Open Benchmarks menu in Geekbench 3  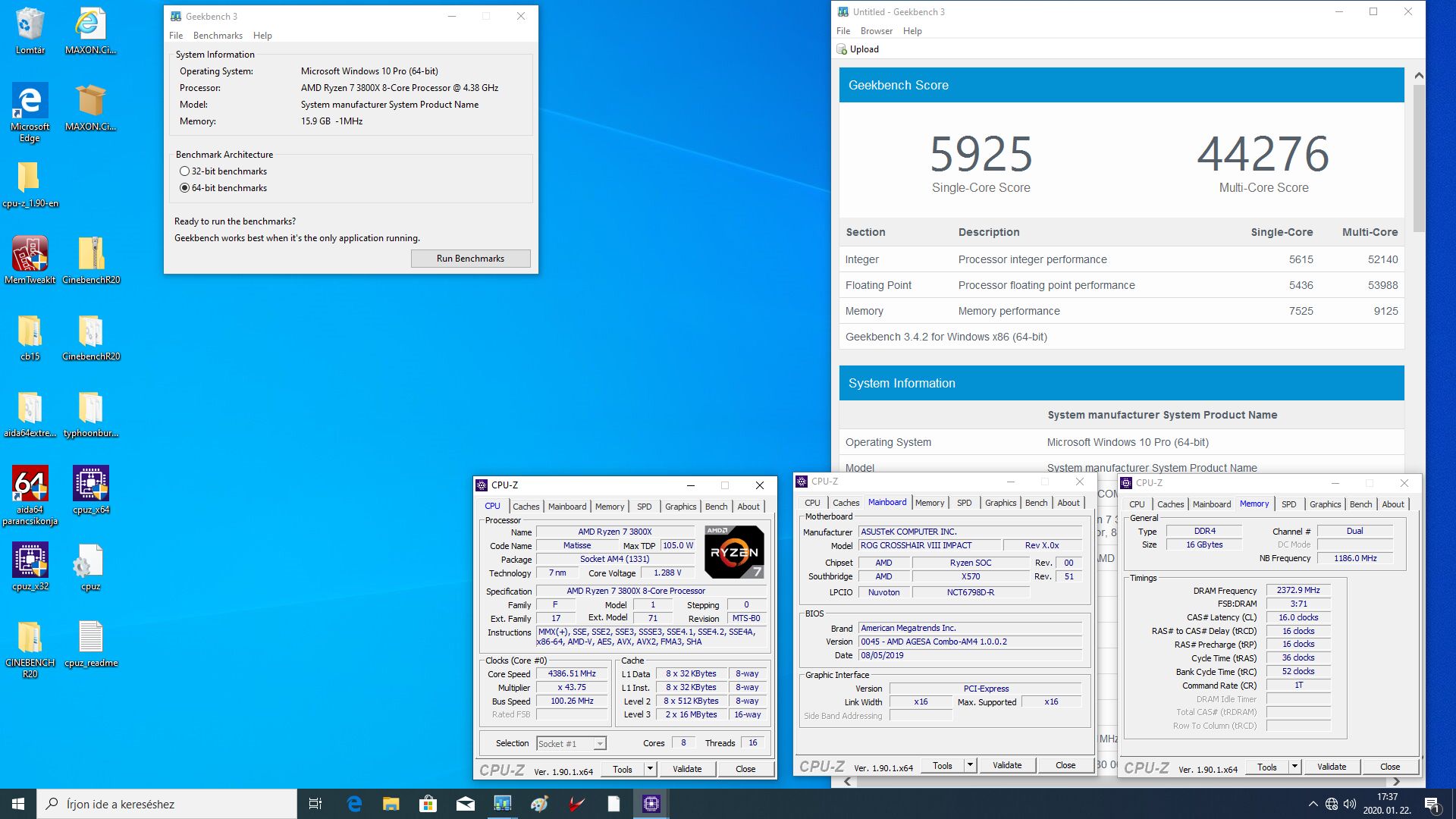(x=218, y=36)
